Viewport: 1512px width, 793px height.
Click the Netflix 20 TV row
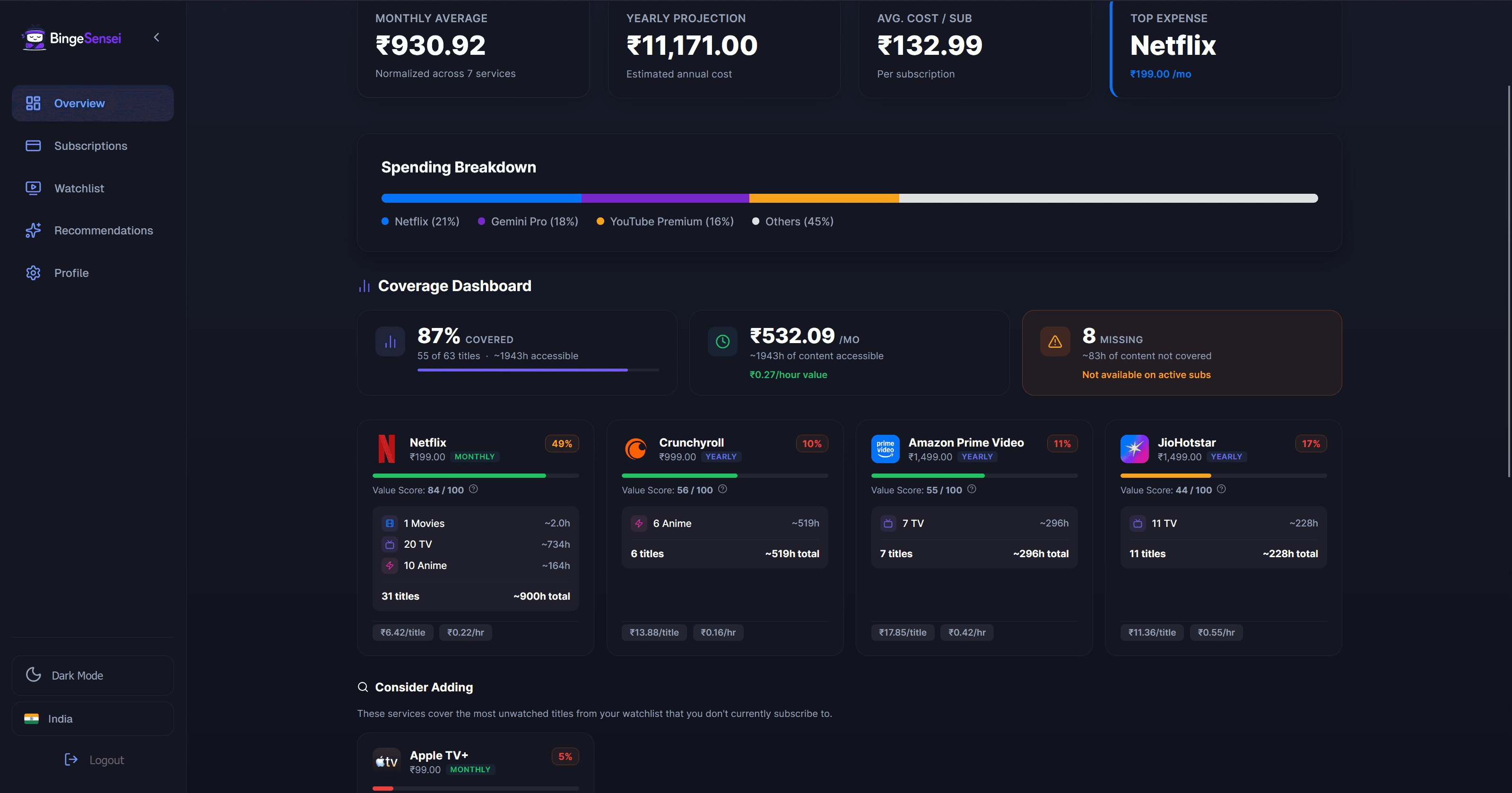(476, 544)
